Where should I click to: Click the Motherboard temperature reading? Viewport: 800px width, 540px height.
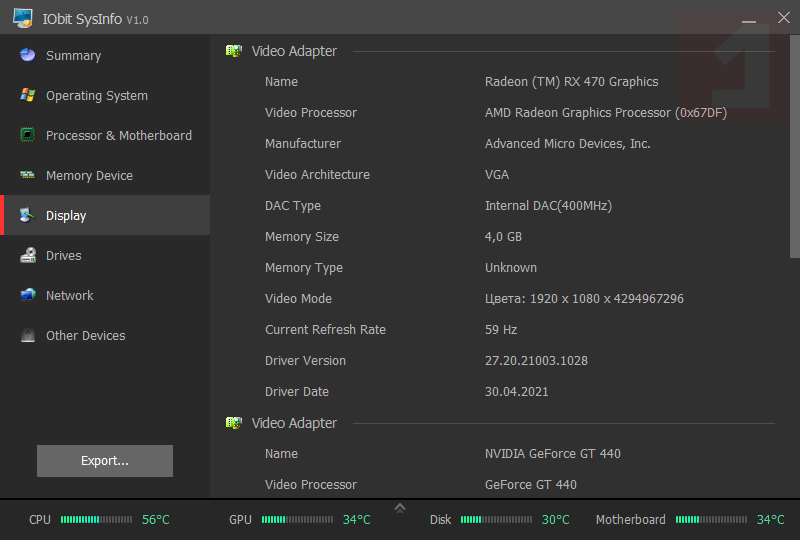click(770, 520)
